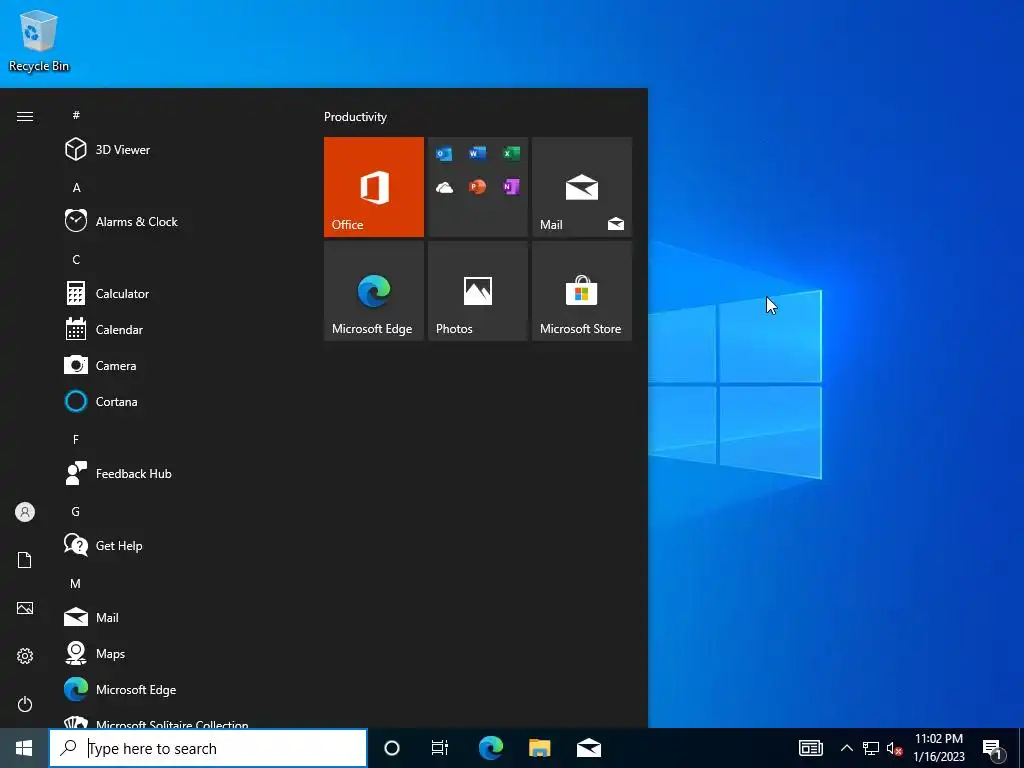Launch Alarms & Clock app

tap(176, 221)
